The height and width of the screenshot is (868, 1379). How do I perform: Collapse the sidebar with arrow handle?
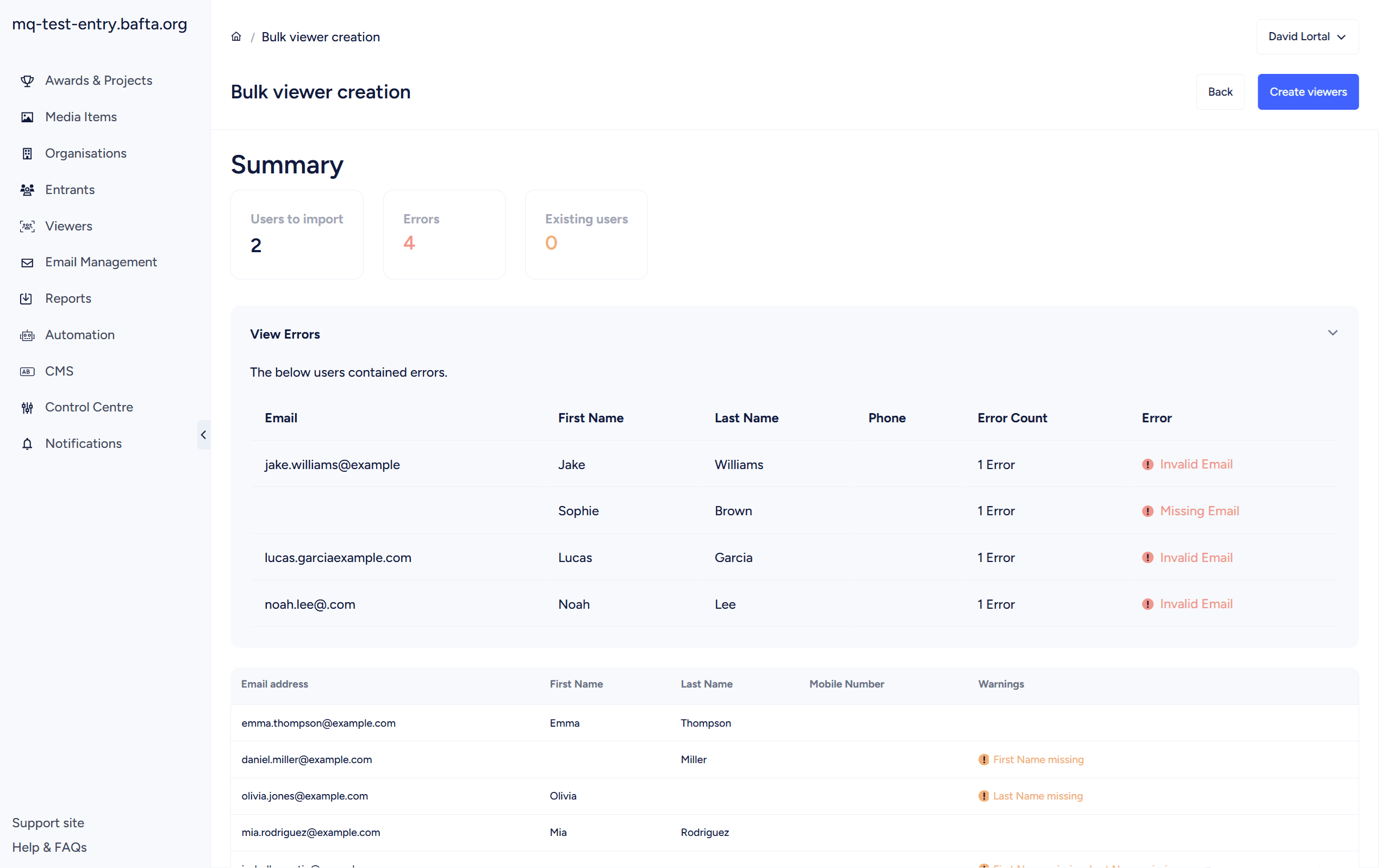(203, 435)
